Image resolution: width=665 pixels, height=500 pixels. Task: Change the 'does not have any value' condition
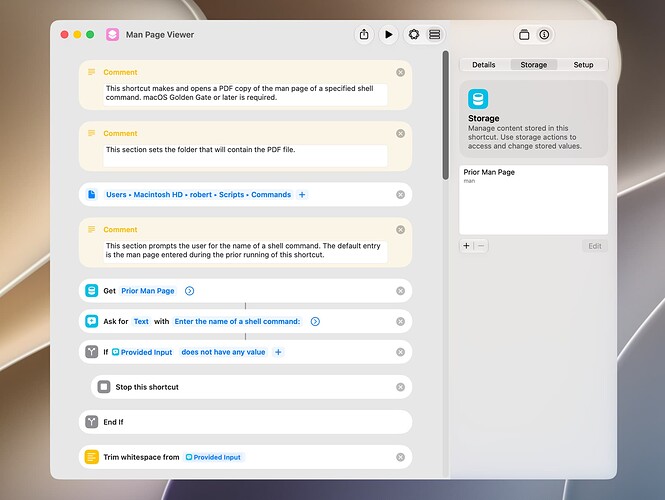(223, 352)
